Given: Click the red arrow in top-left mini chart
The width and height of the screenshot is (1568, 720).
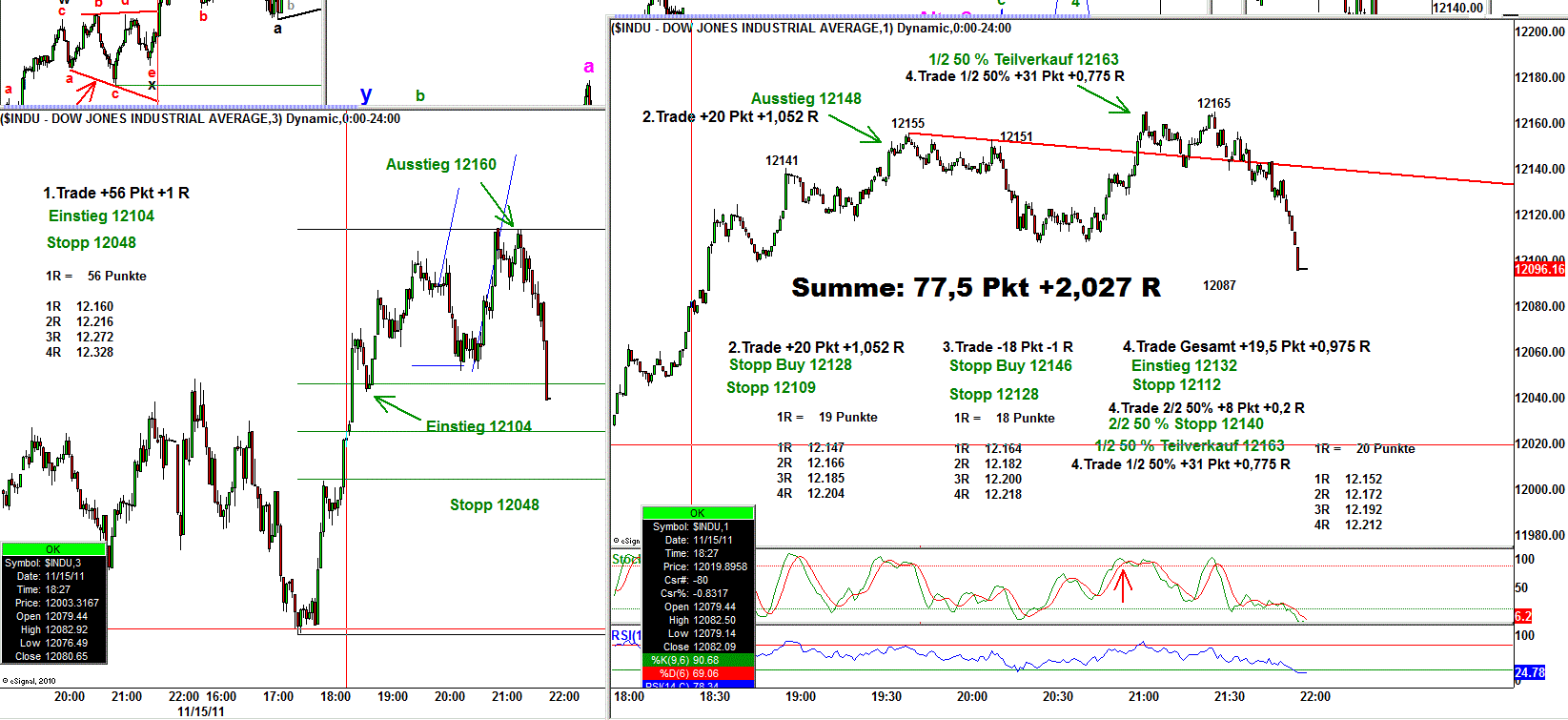Looking at the screenshot, I should pos(87,93).
